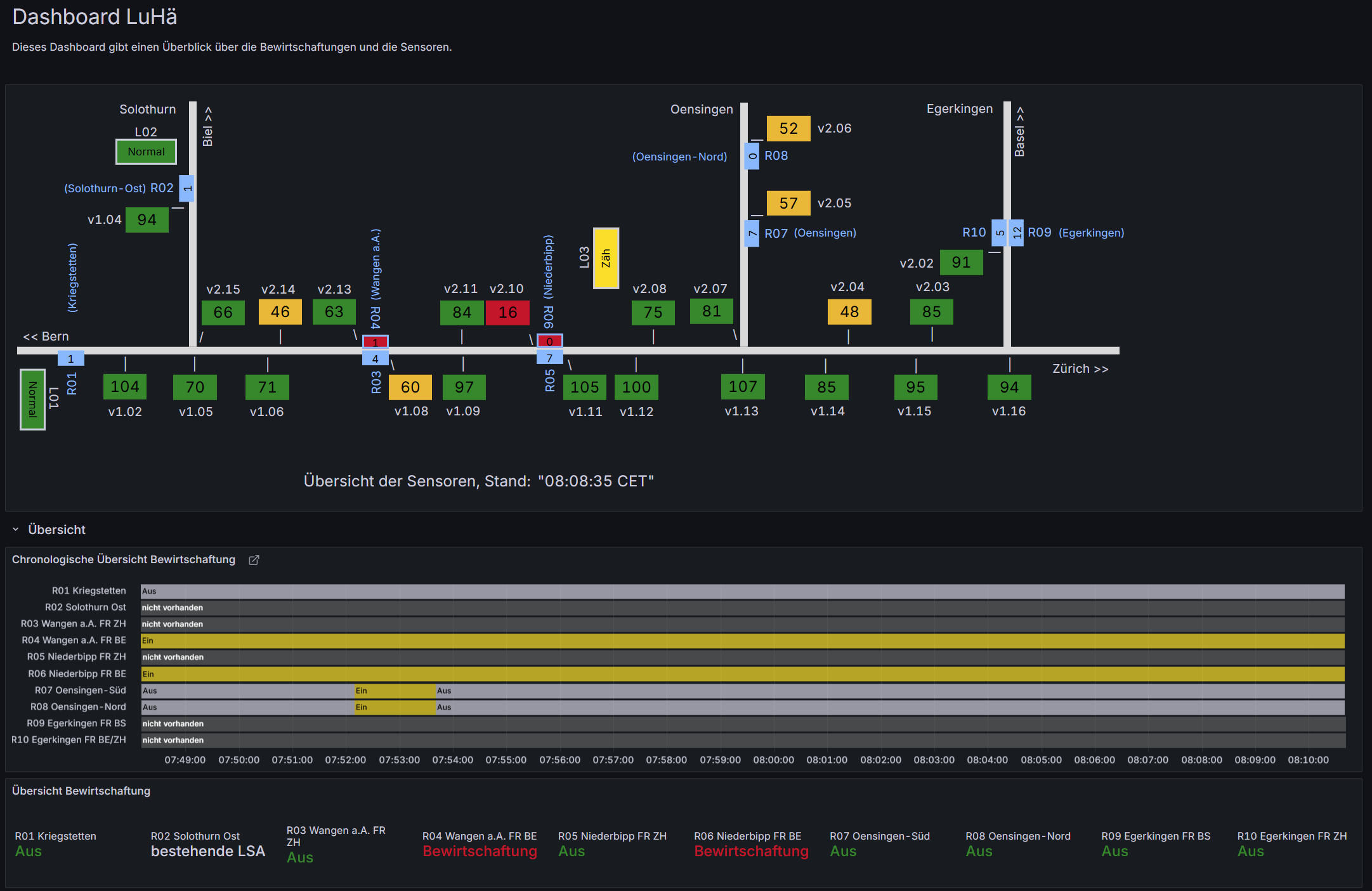Image resolution: width=1372 pixels, height=891 pixels.
Task: Click the R04 Wangen a.A. yellow timeline bar
Action: click(x=742, y=641)
